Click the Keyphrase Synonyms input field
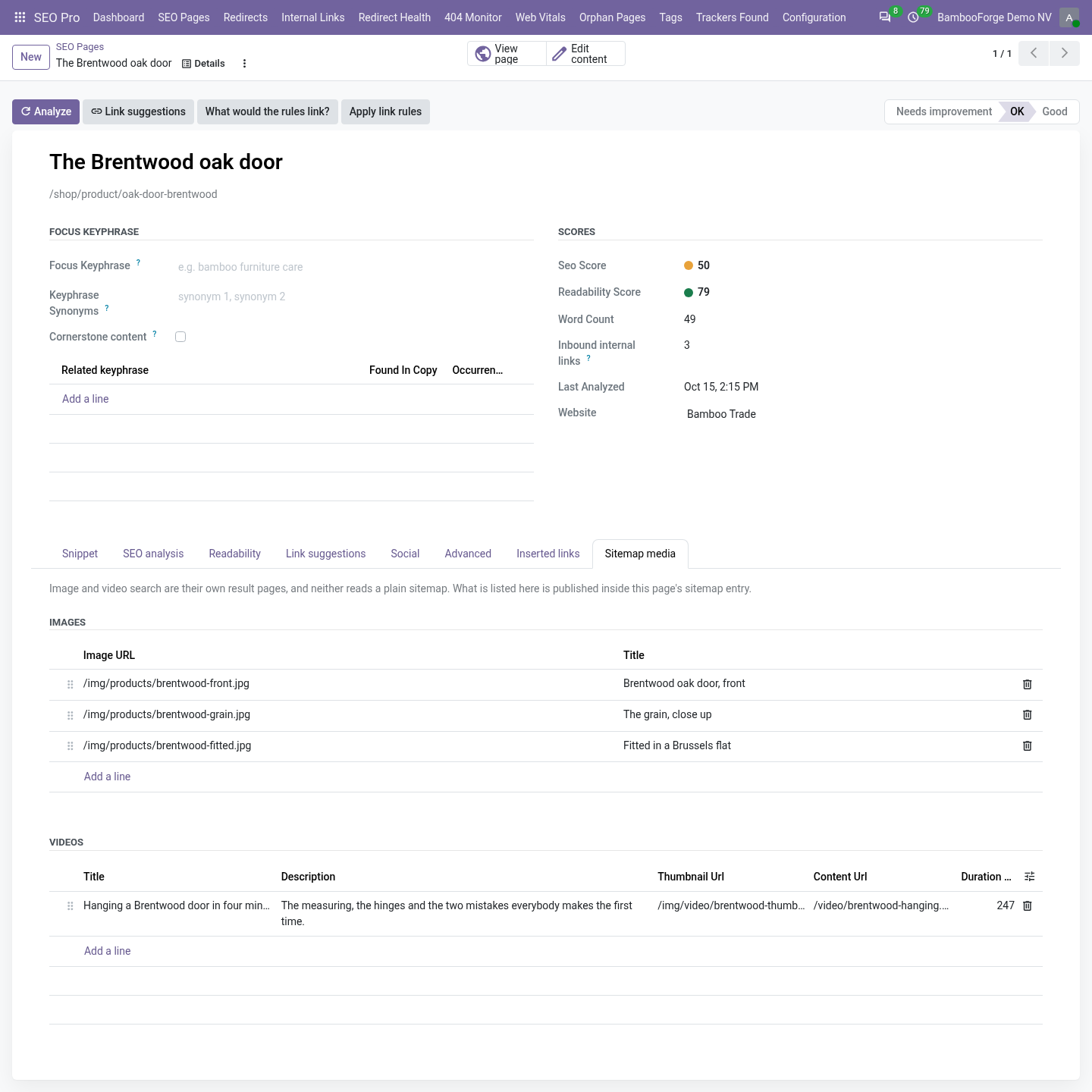This screenshot has width=1092, height=1092. click(x=355, y=297)
